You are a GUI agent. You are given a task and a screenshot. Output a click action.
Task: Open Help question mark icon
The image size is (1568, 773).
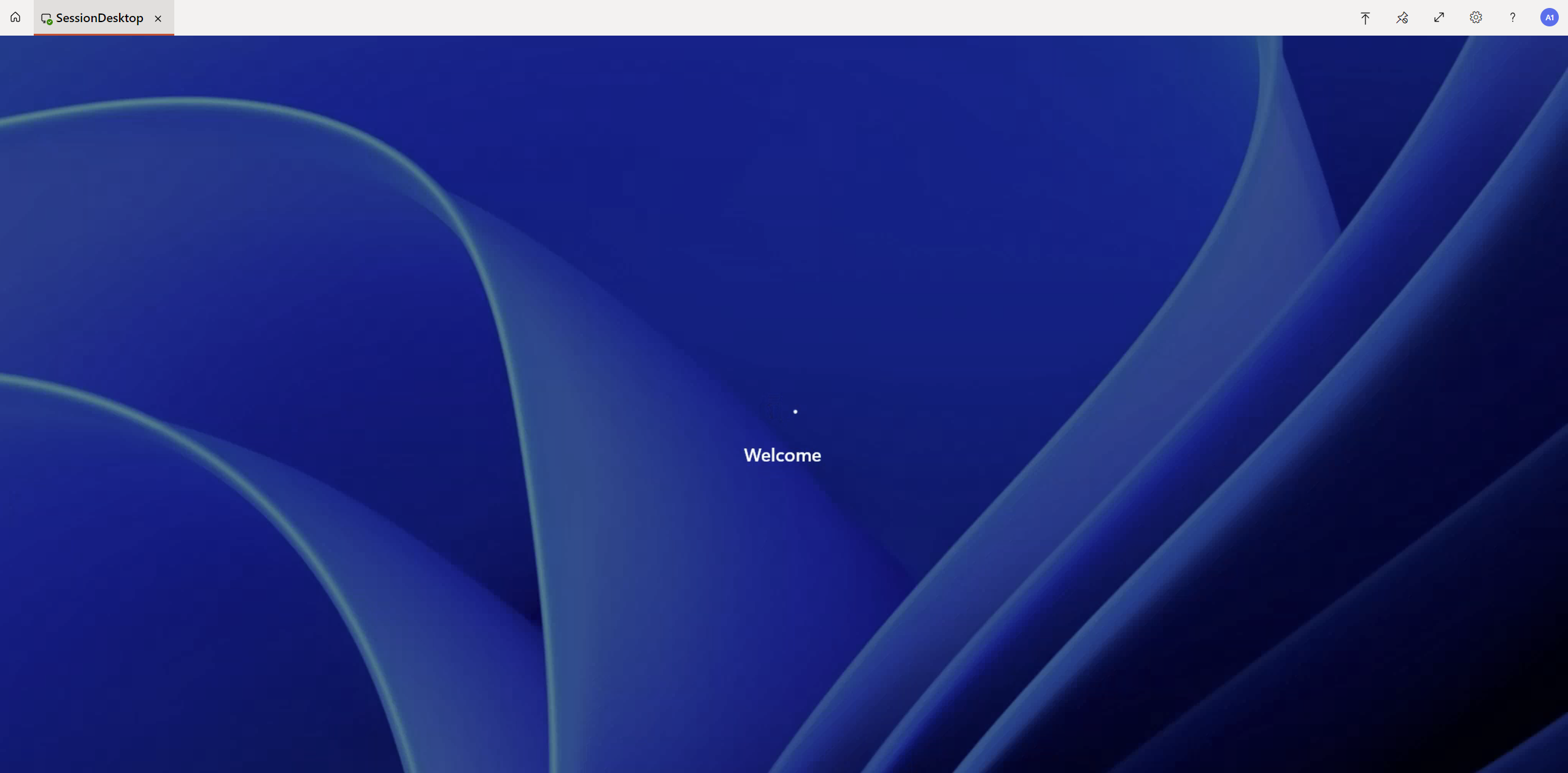[1512, 17]
